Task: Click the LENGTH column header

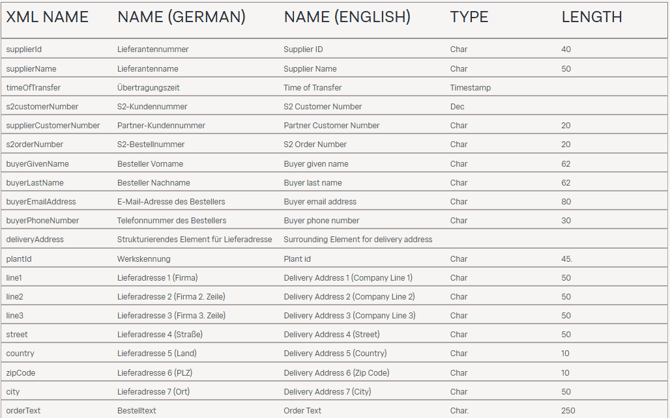Action: [x=591, y=17]
